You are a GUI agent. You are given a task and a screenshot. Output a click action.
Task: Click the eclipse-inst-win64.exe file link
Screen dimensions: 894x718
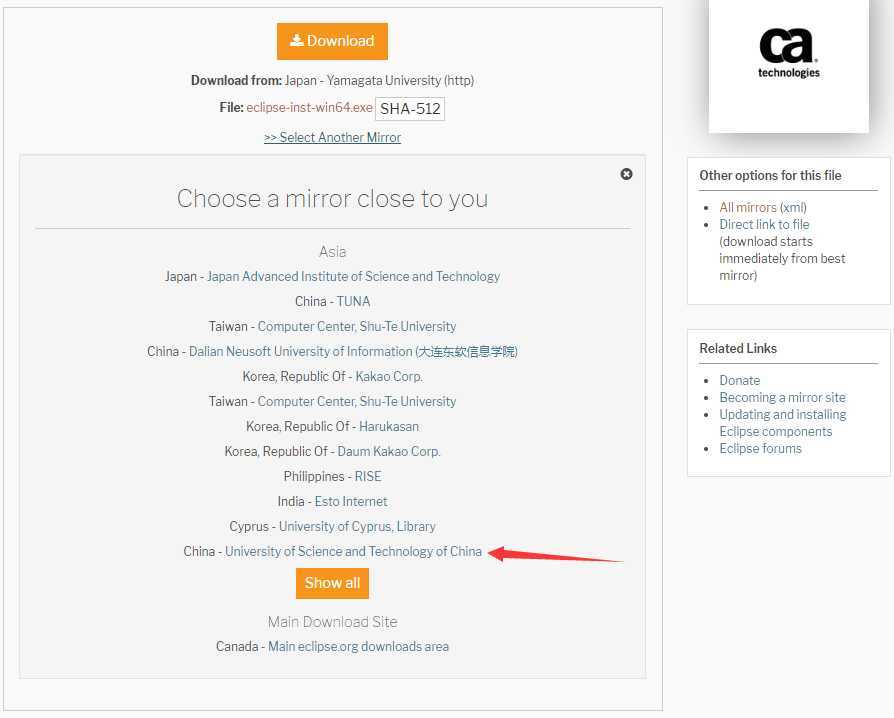point(309,107)
